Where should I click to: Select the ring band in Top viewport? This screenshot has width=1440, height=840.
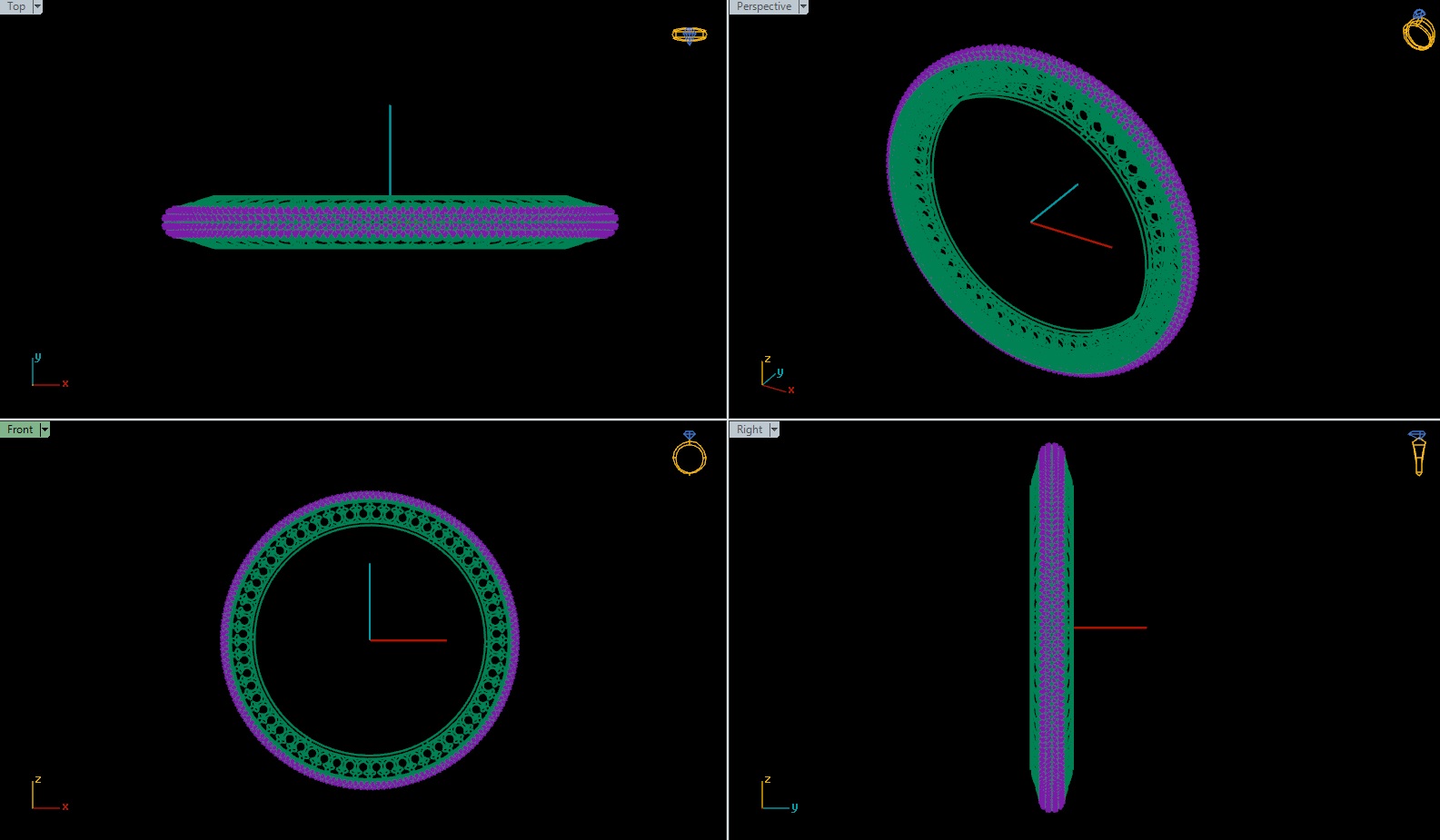(390, 222)
